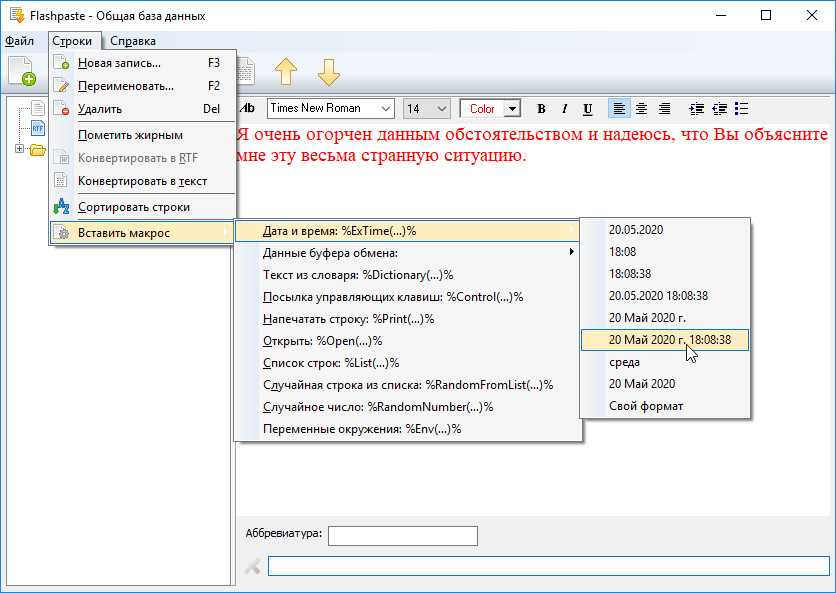Click the Аббревиатура input field
The image size is (836, 593).
pos(403,536)
